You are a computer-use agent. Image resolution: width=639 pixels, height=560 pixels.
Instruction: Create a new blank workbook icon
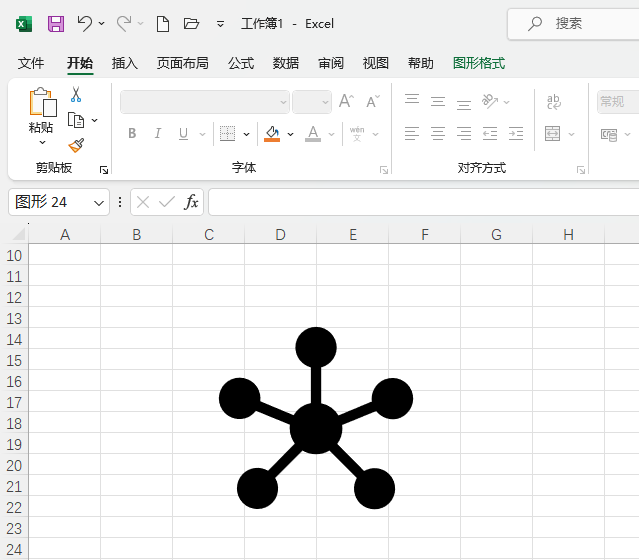click(x=163, y=24)
